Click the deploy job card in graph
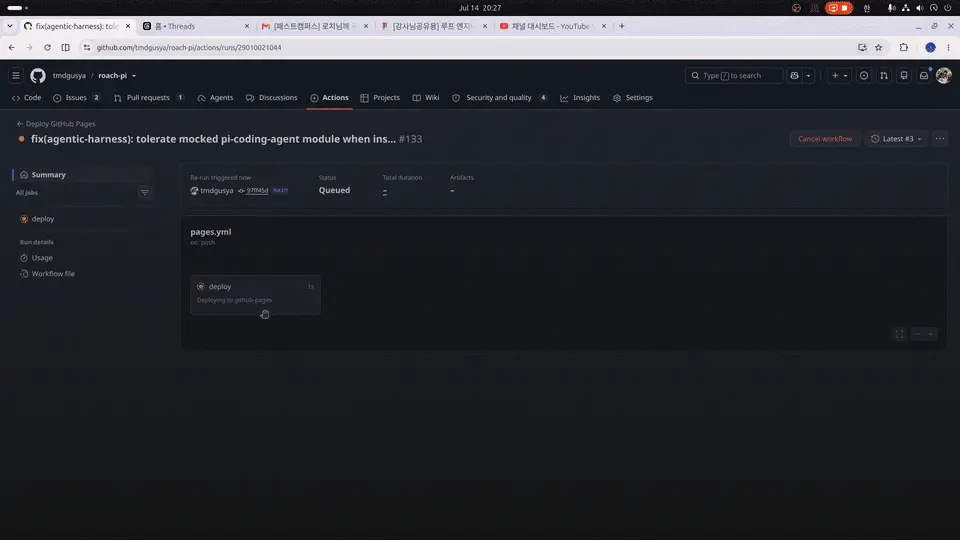Screen dimensions: 960x540 pos(255,294)
